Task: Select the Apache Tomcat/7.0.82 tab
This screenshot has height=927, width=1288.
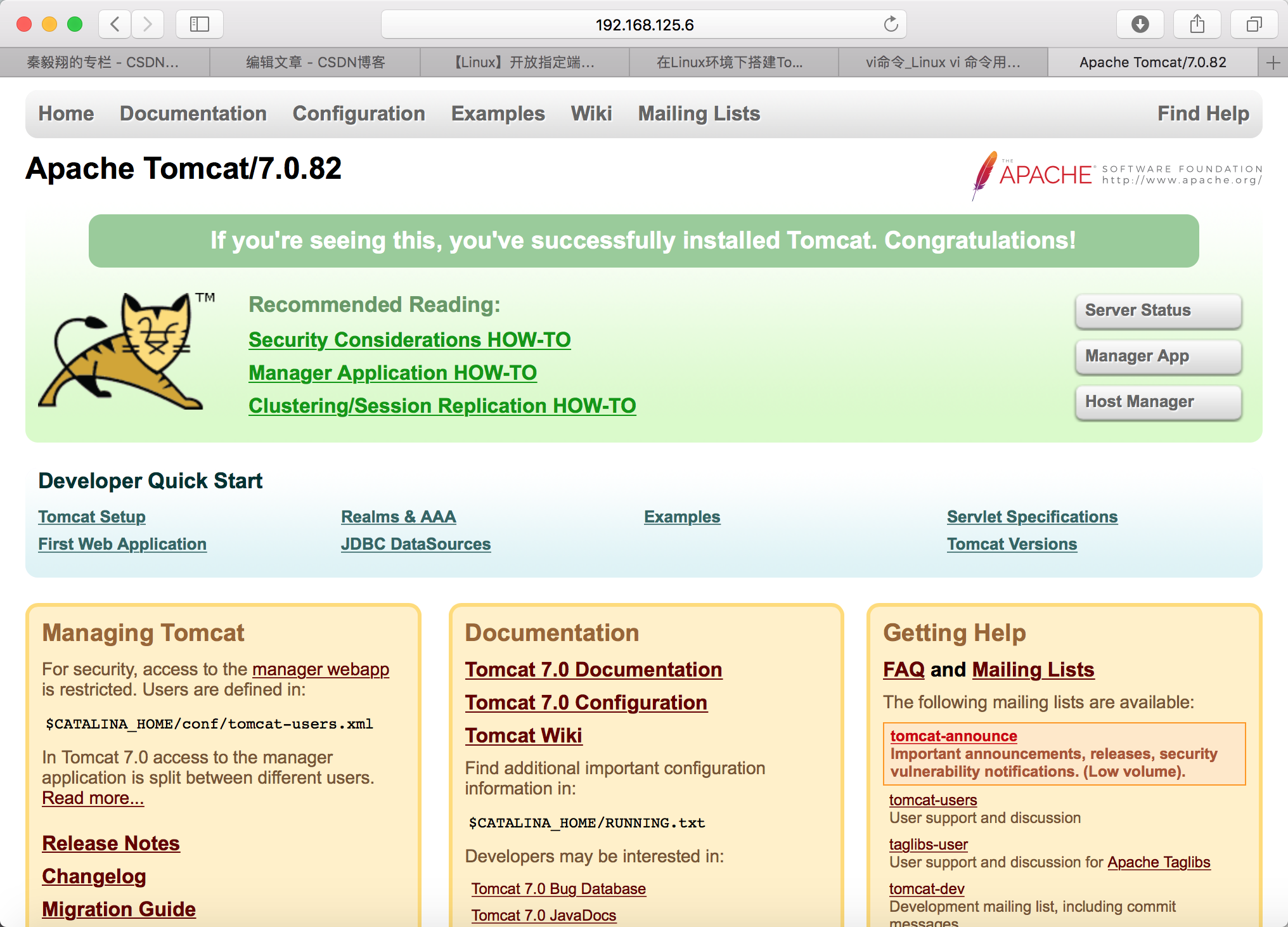Action: (x=1152, y=62)
